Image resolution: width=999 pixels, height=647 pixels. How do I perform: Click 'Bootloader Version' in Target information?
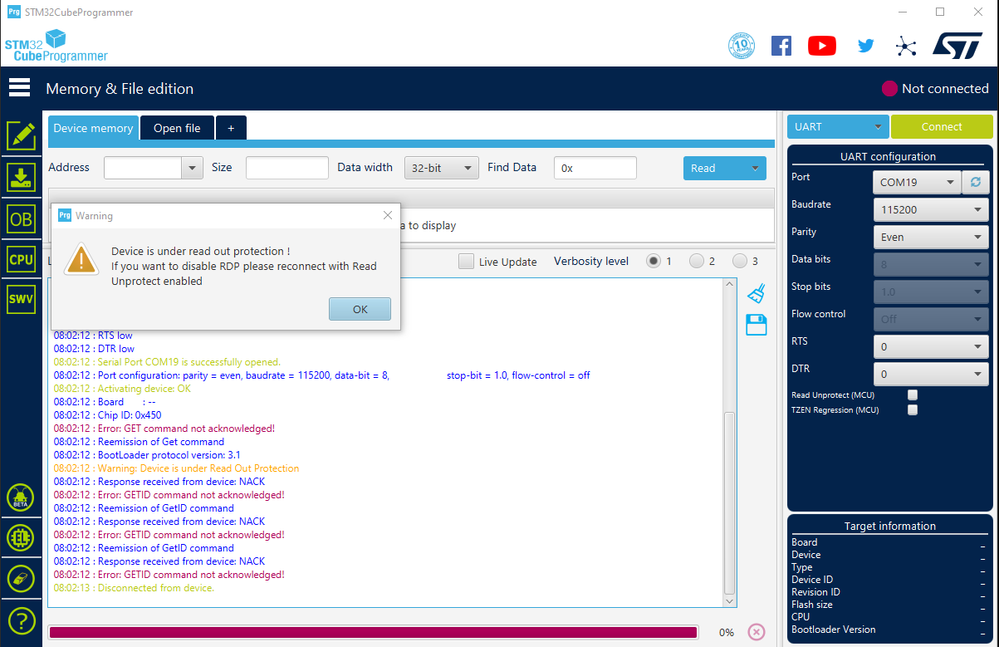point(833,629)
